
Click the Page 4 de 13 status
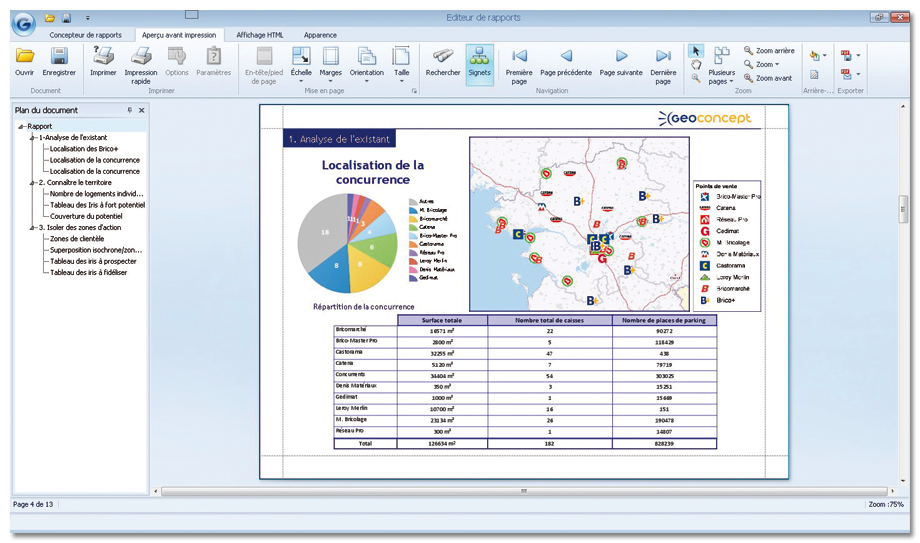pos(33,505)
